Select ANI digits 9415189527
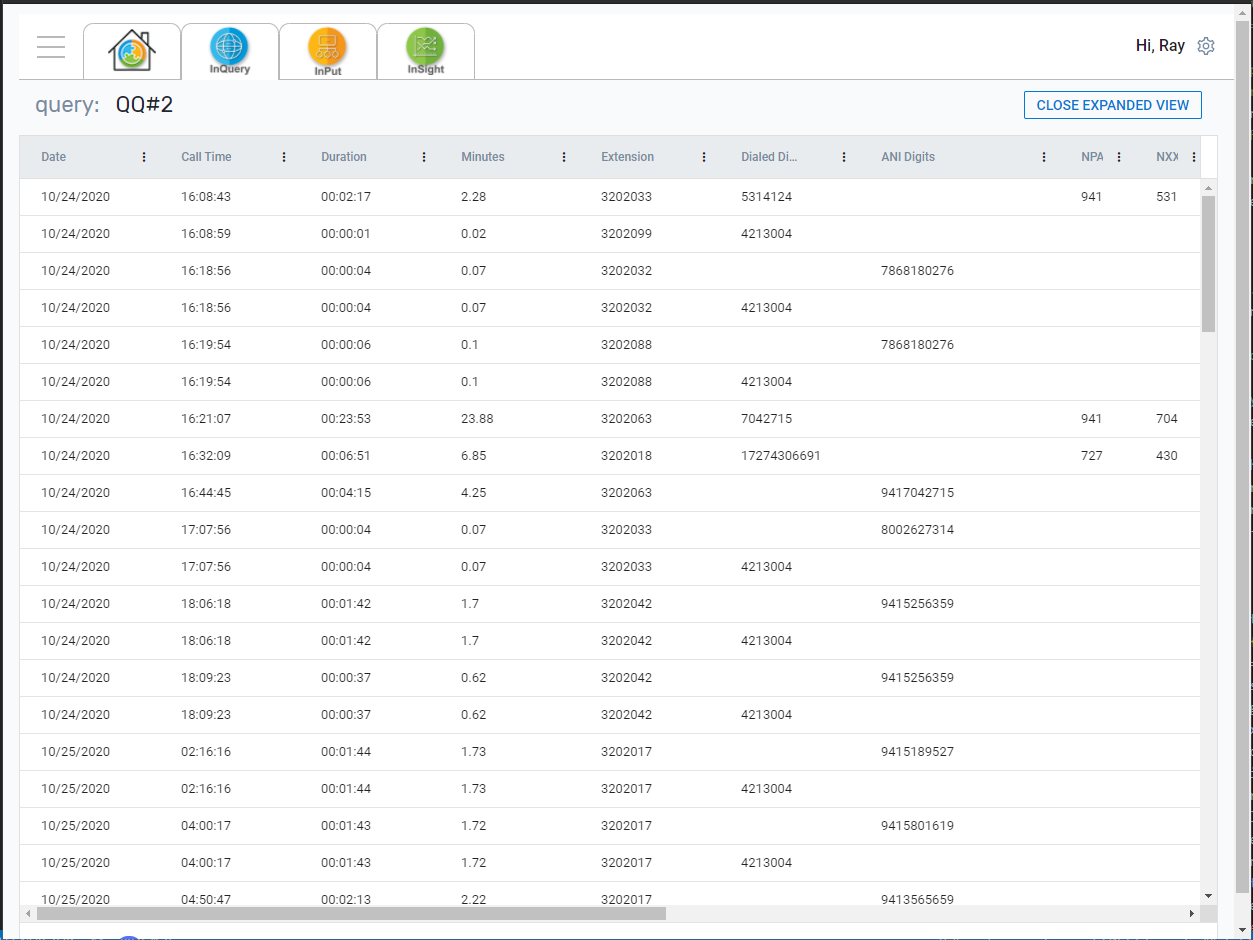Image resolution: width=1253 pixels, height=940 pixels. pyautogui.click(x=917, y=752)
